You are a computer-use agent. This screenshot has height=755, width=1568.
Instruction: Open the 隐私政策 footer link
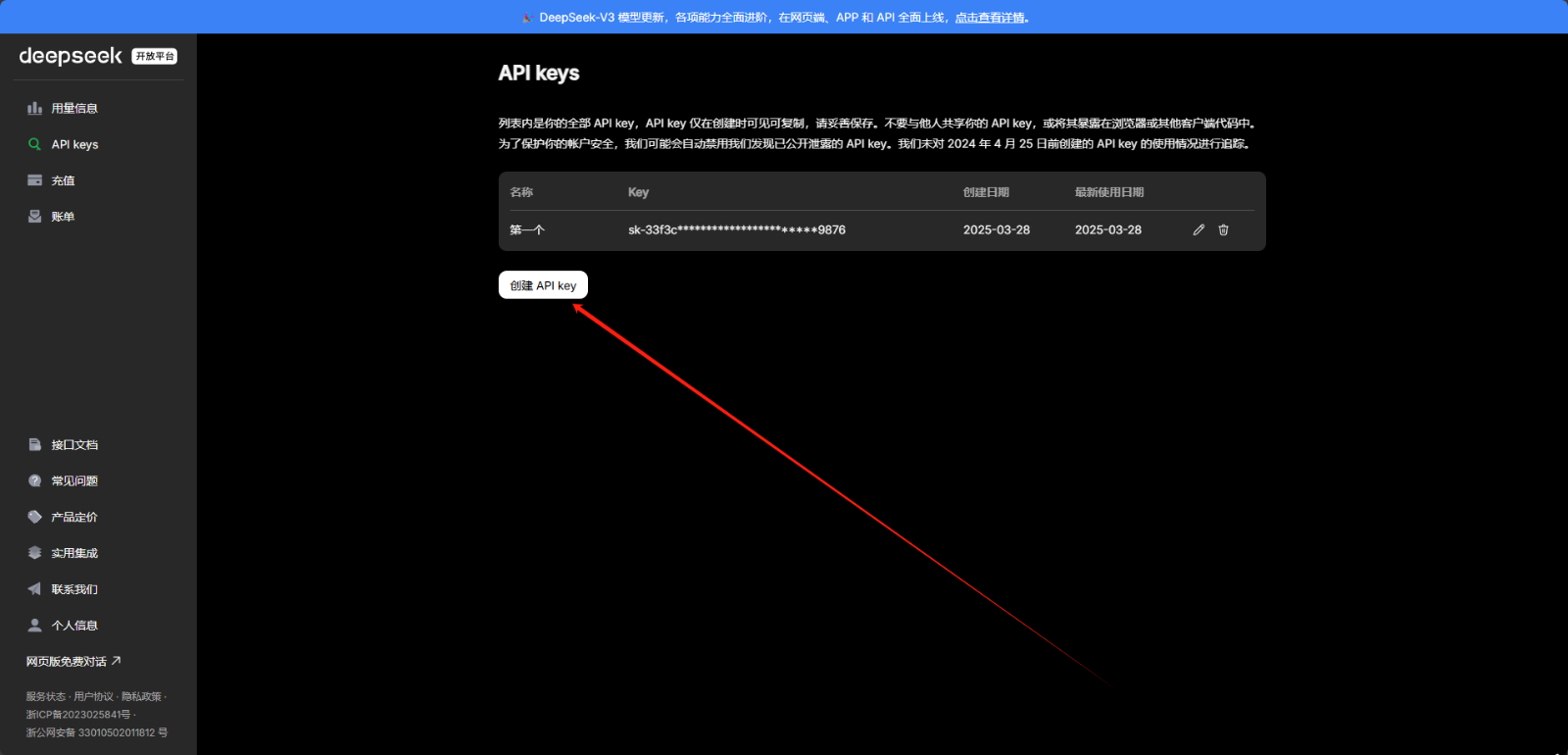point(141,697)
